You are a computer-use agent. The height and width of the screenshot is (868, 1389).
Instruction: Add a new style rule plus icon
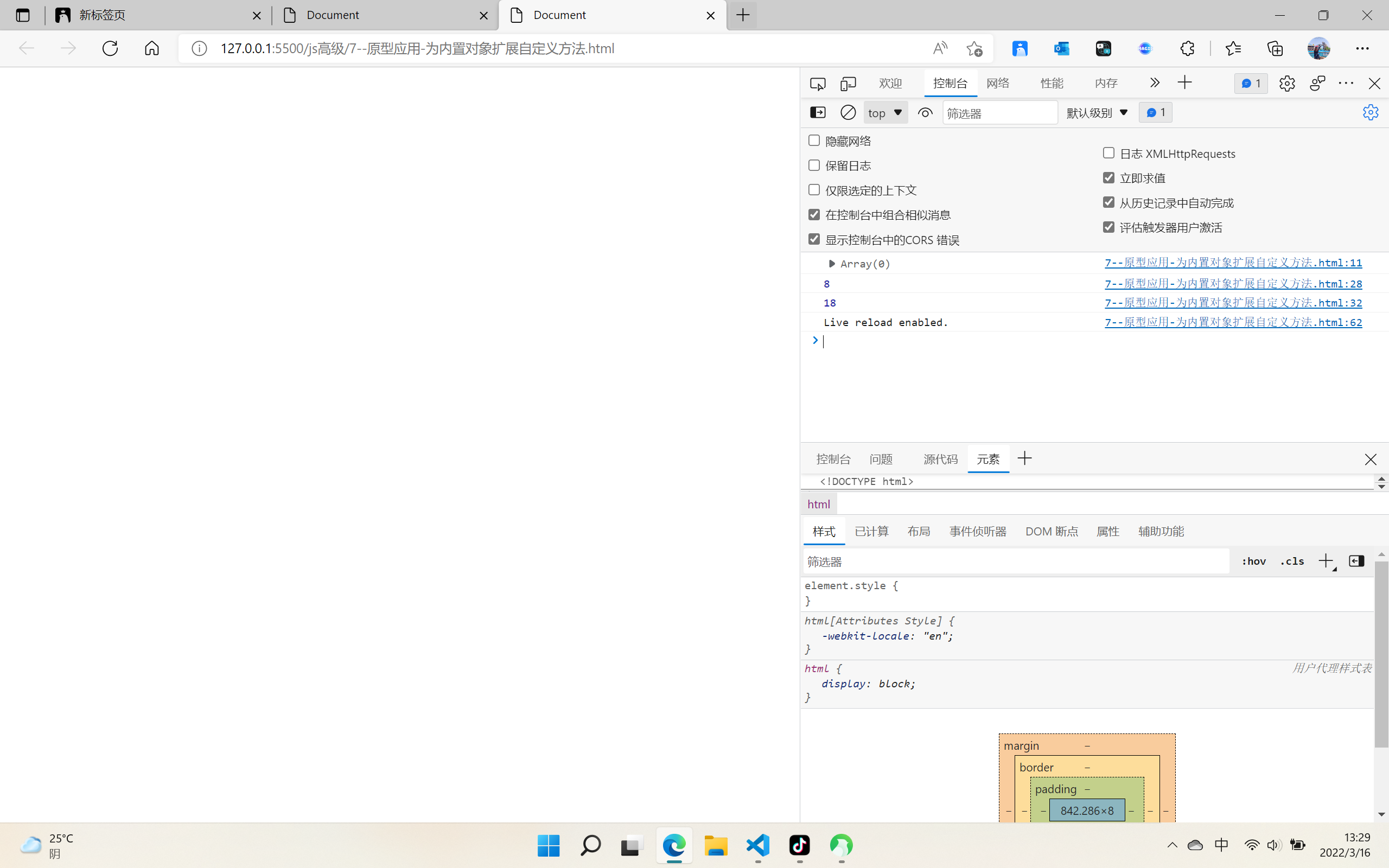point(1326,561)
